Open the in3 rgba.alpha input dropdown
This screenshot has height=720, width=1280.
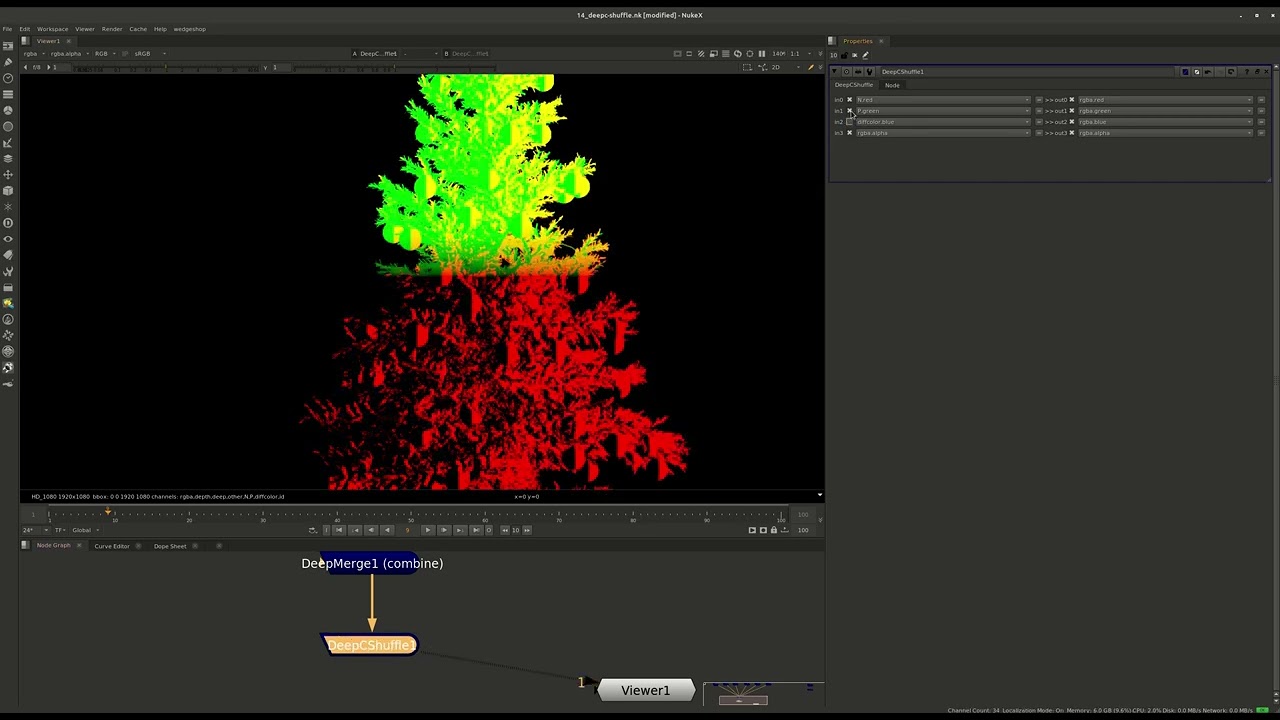click(943, 133)
